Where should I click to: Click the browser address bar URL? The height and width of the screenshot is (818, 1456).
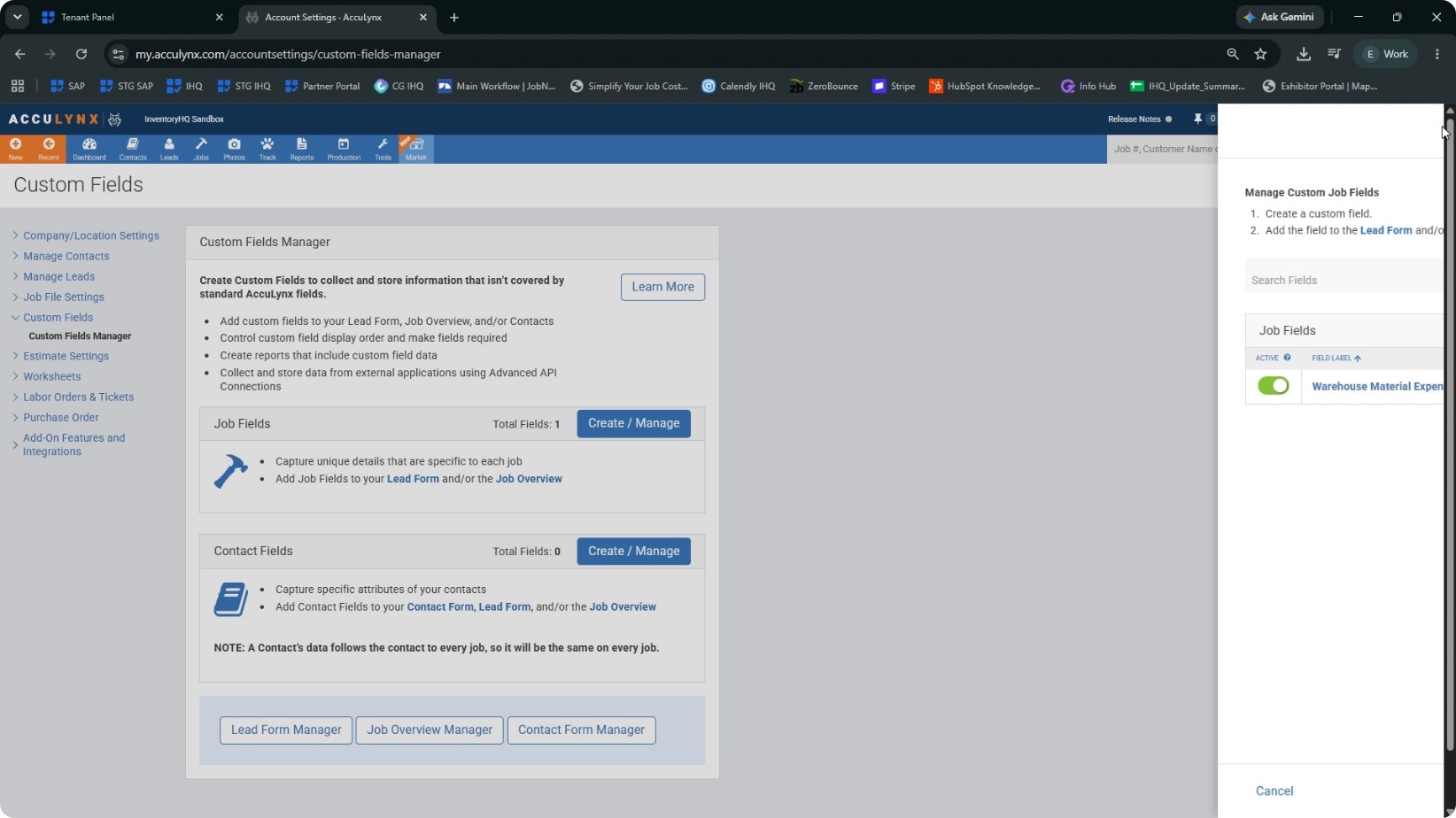(288, 54)
